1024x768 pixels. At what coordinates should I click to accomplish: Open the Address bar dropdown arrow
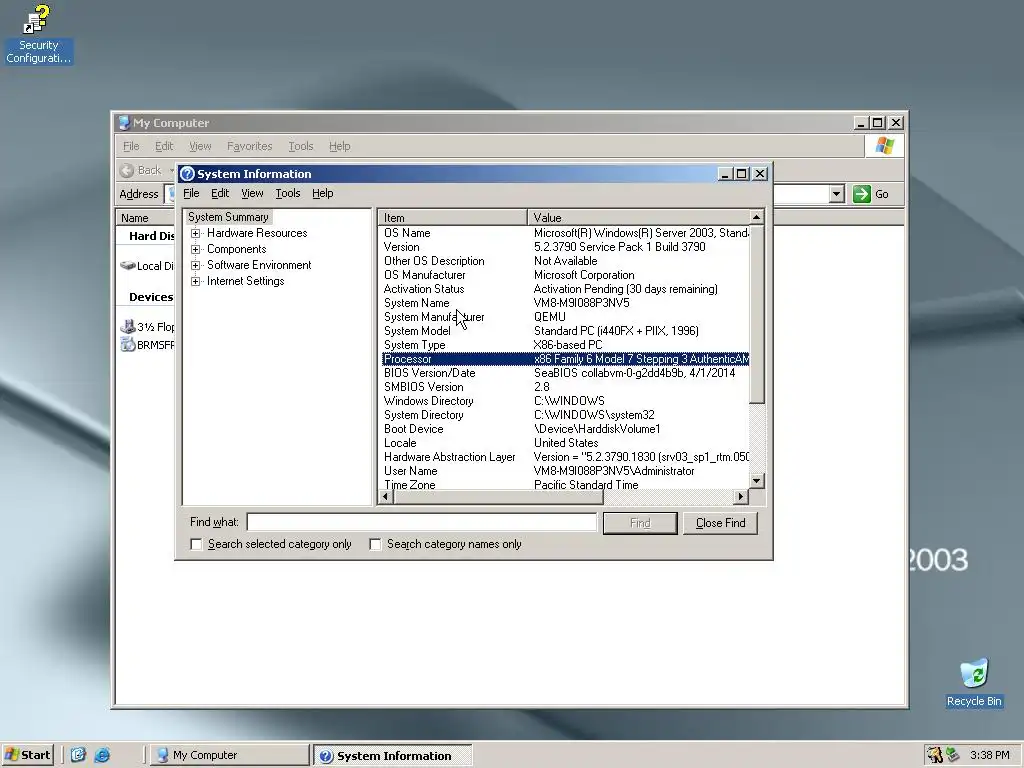(x=837, y=194)
